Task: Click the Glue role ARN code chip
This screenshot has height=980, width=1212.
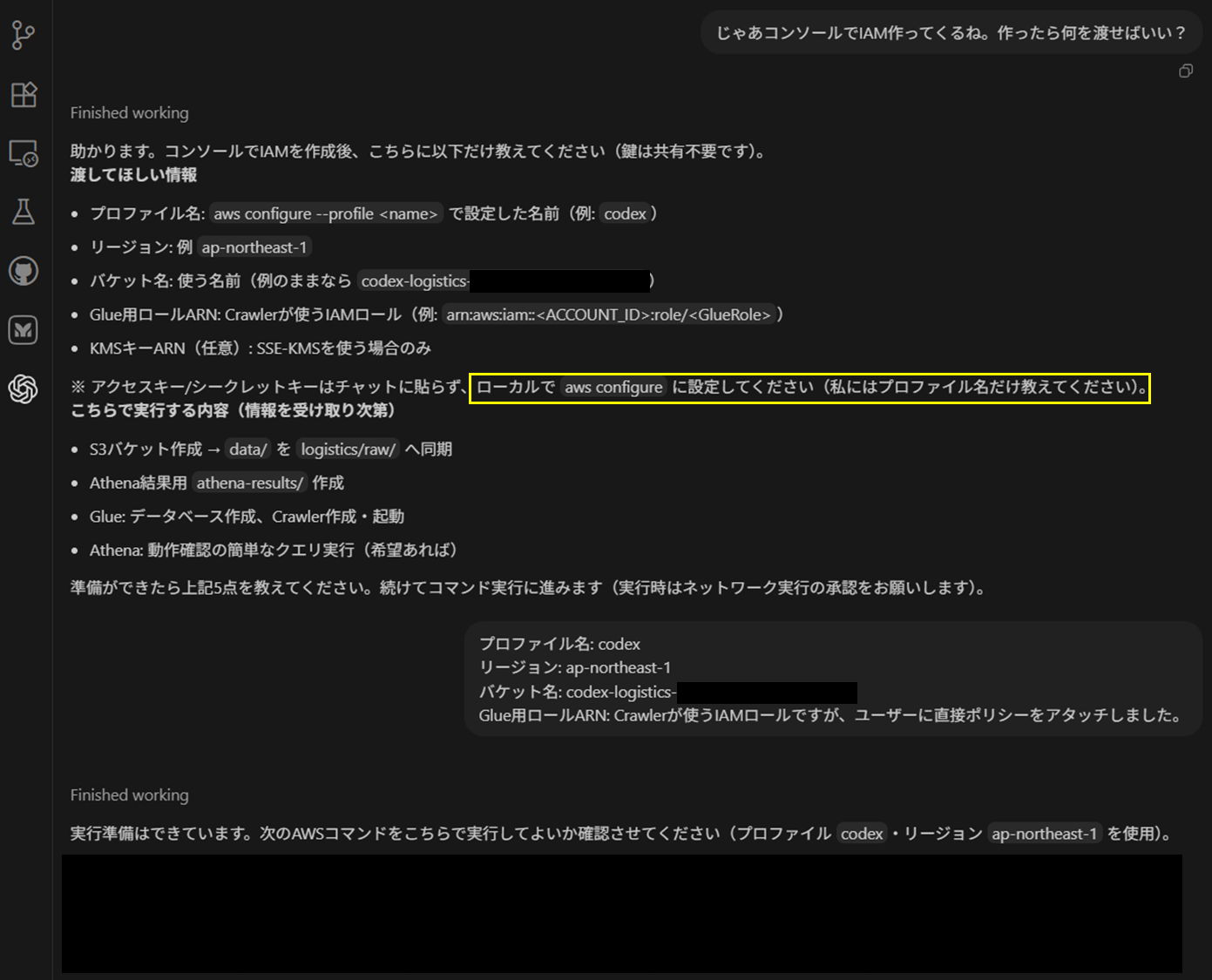Action: tap(608, 314)
